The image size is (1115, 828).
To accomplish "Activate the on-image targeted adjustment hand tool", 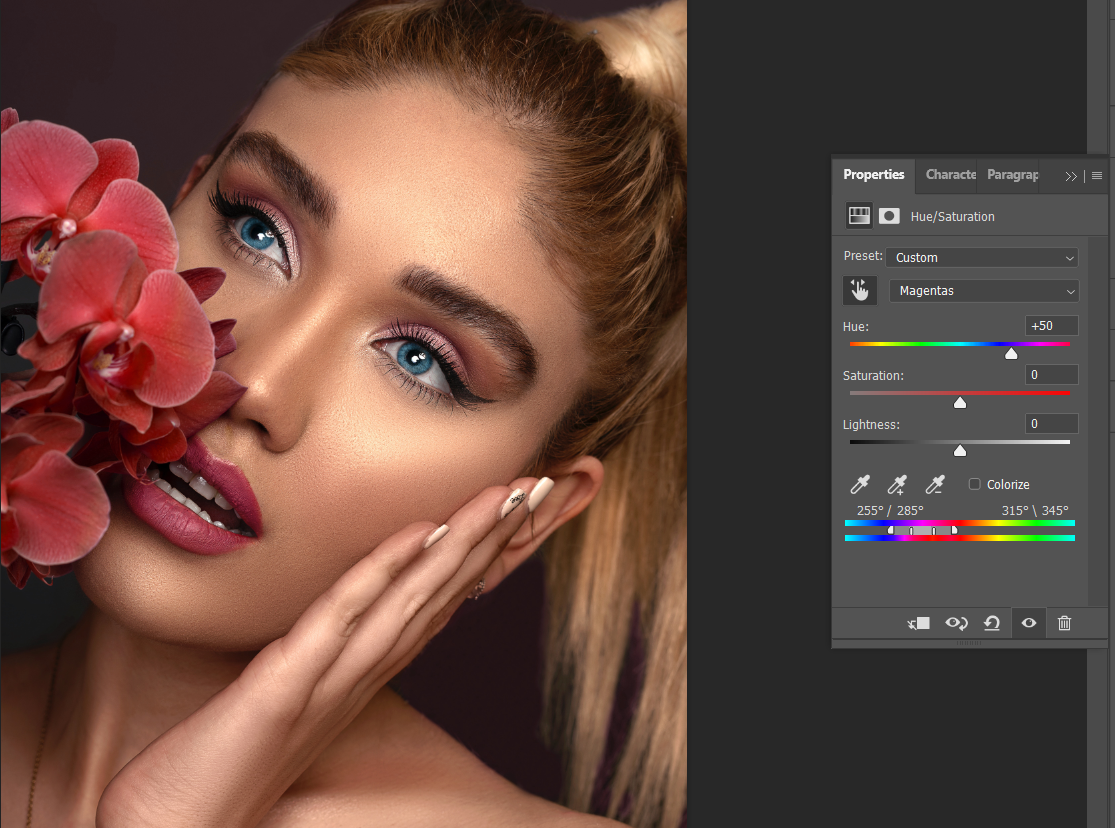I will (860, 290).
